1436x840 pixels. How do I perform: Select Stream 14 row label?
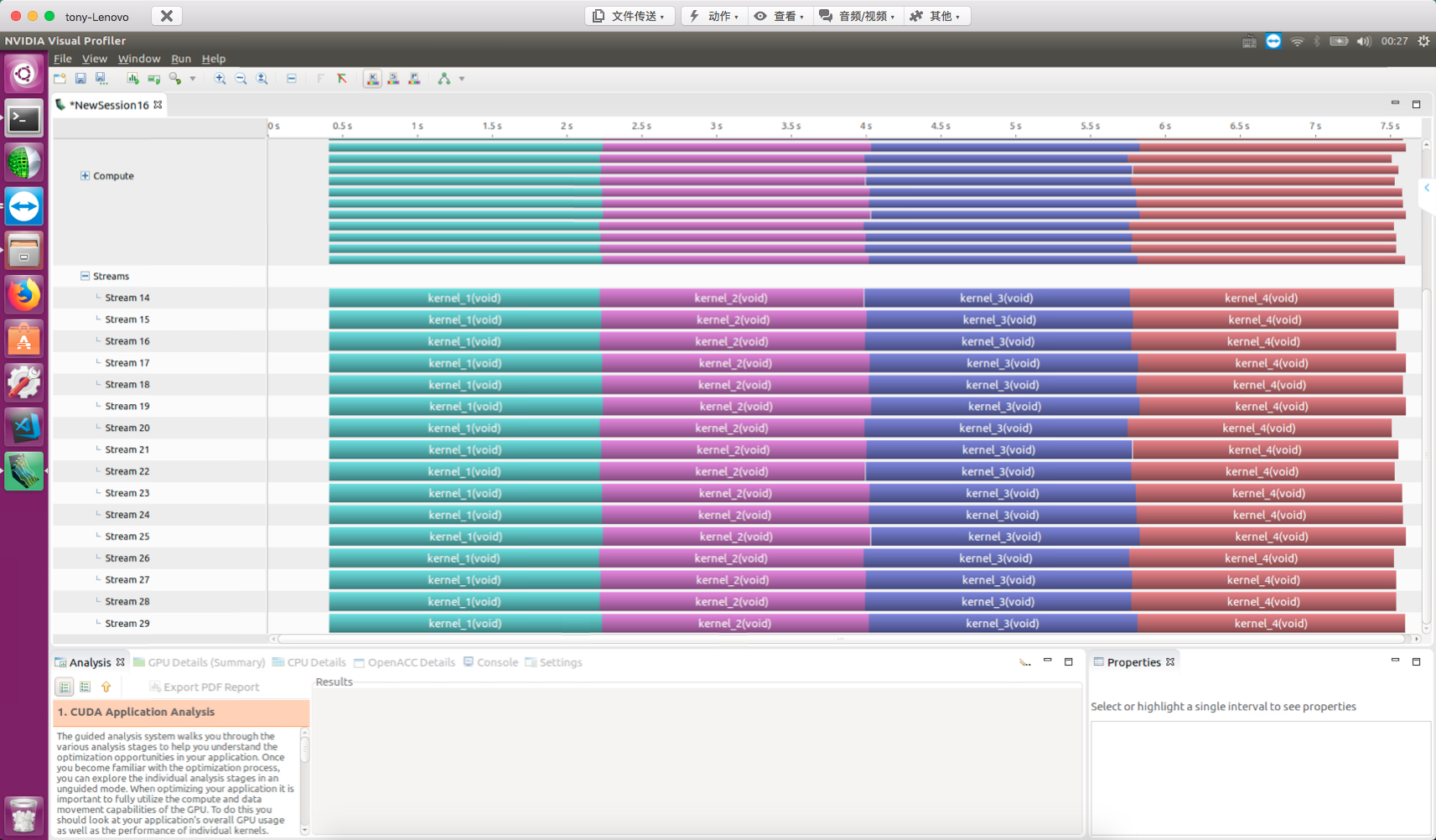click(x=127, y=298)
